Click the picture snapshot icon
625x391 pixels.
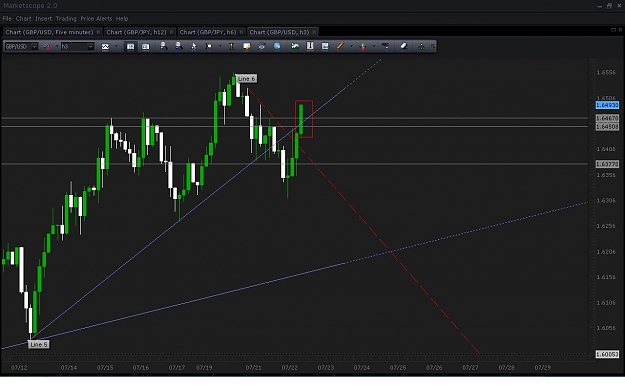click(x=325, y=46)
